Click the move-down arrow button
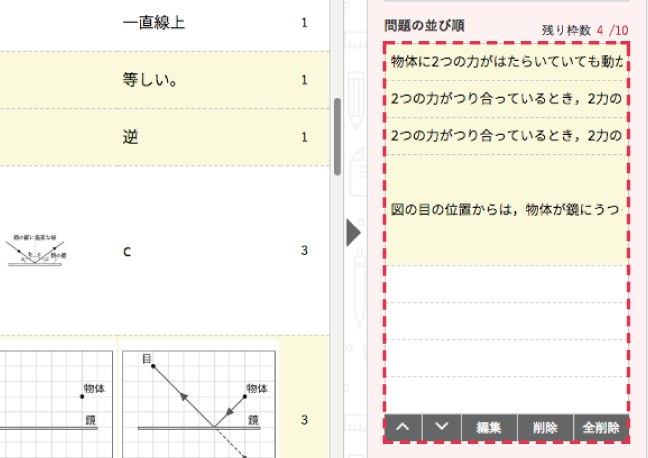648x458 pixels. tap(441, 427)
